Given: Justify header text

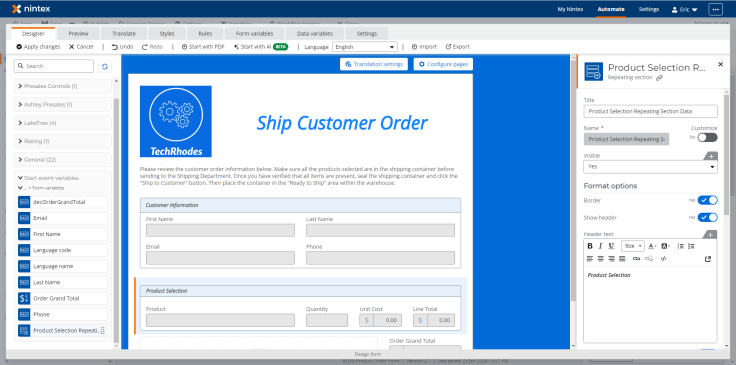Looking at the screenshot, I should coord(622,259).
